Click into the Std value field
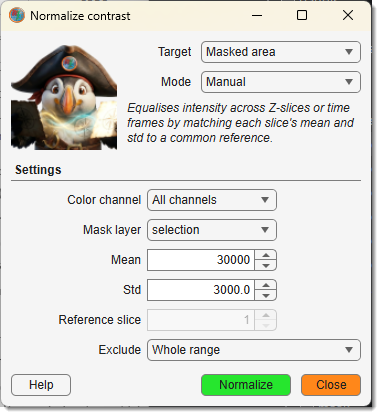The width and height of the screenshot is (381, 416). pos(201,290)
